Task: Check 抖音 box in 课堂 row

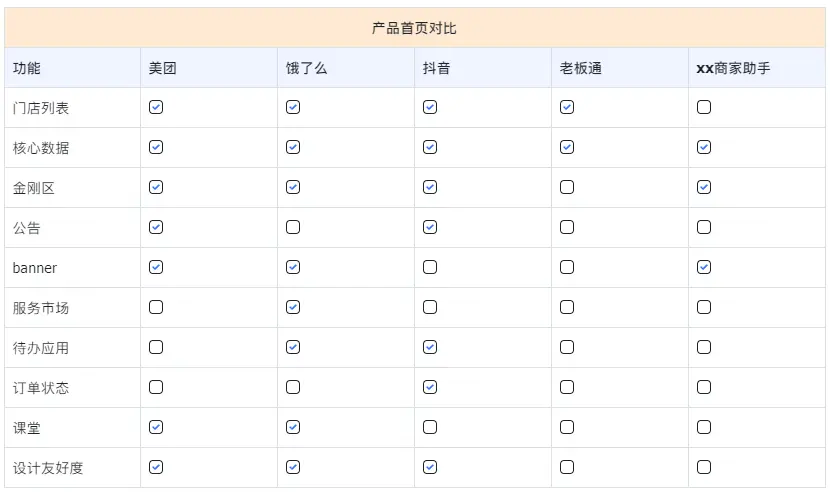Action: [430, 427]
